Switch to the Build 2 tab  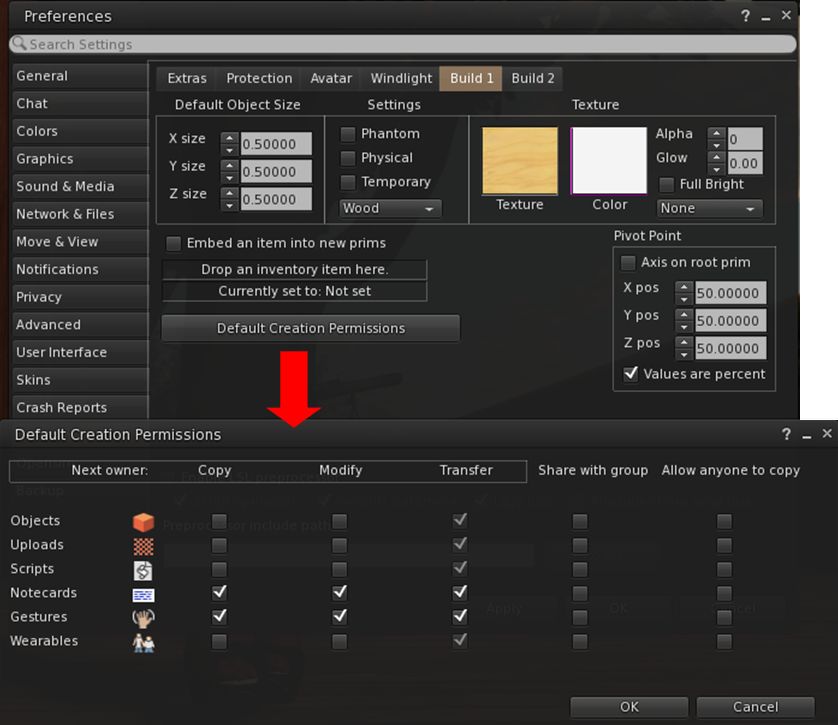[x=533, y=78]
